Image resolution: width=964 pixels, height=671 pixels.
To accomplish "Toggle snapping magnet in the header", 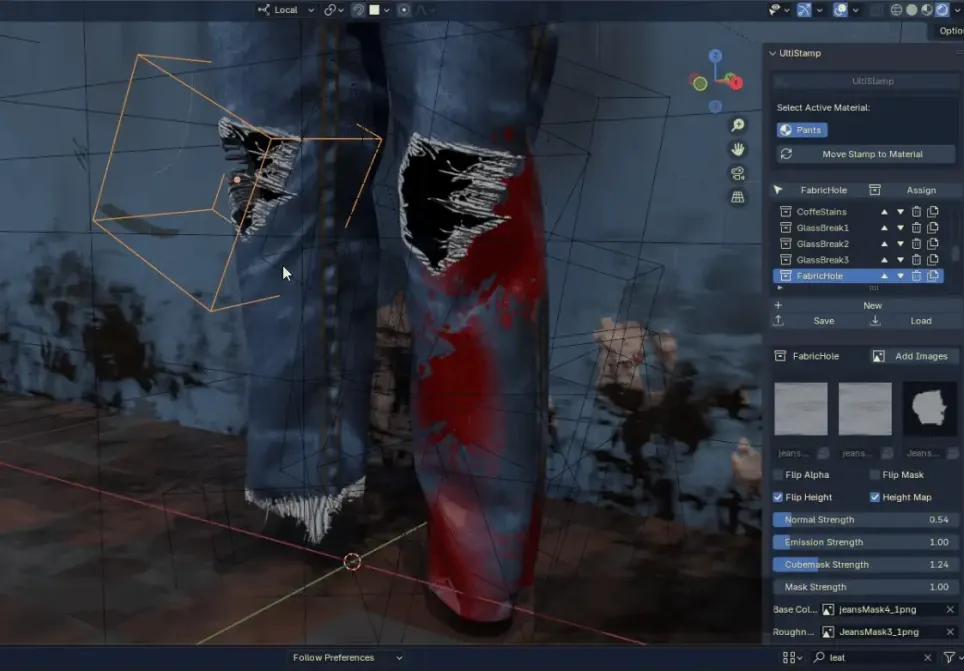I will pos(358,10).
